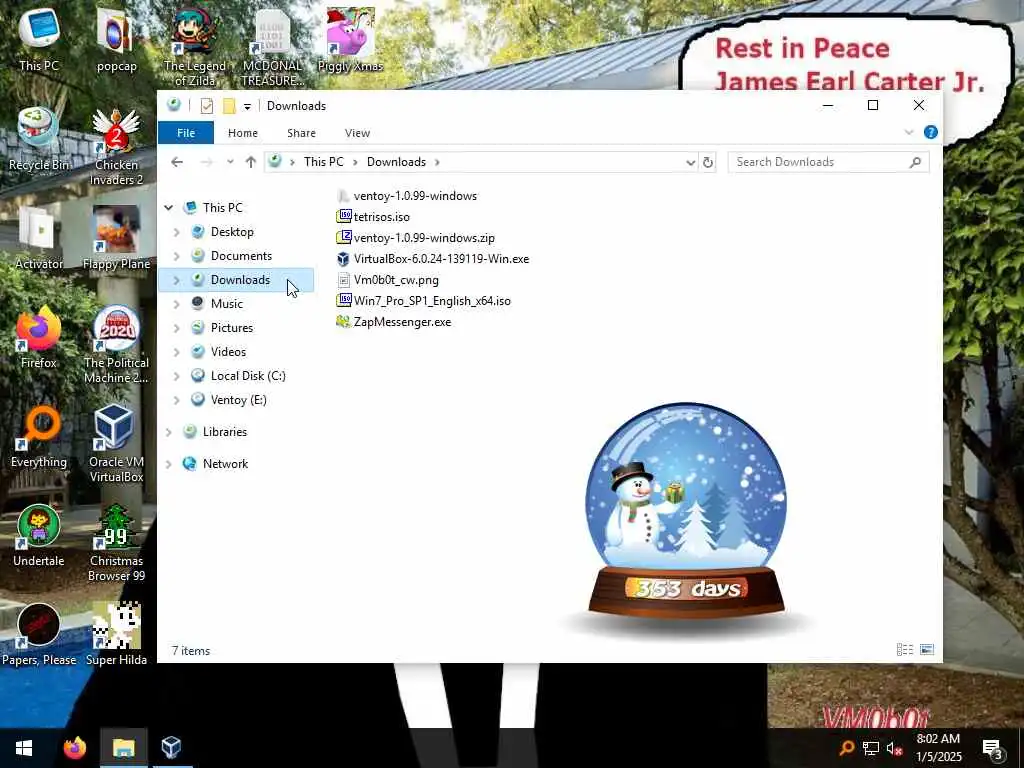
Task: Select the Chicken Invaders 2 shortcut
Action: point(116,146)
